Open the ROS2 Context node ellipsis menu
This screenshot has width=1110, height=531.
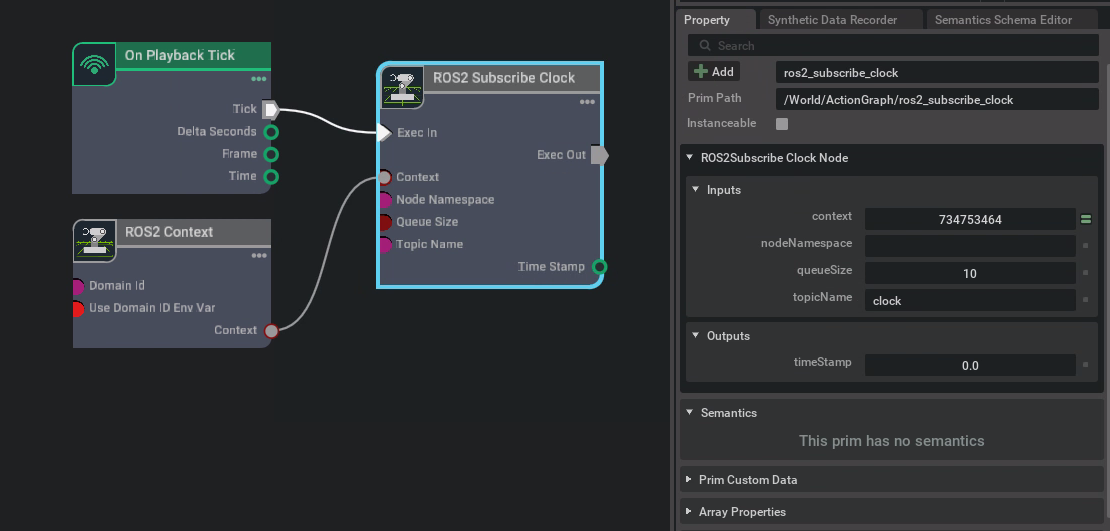tap(258, 256)
